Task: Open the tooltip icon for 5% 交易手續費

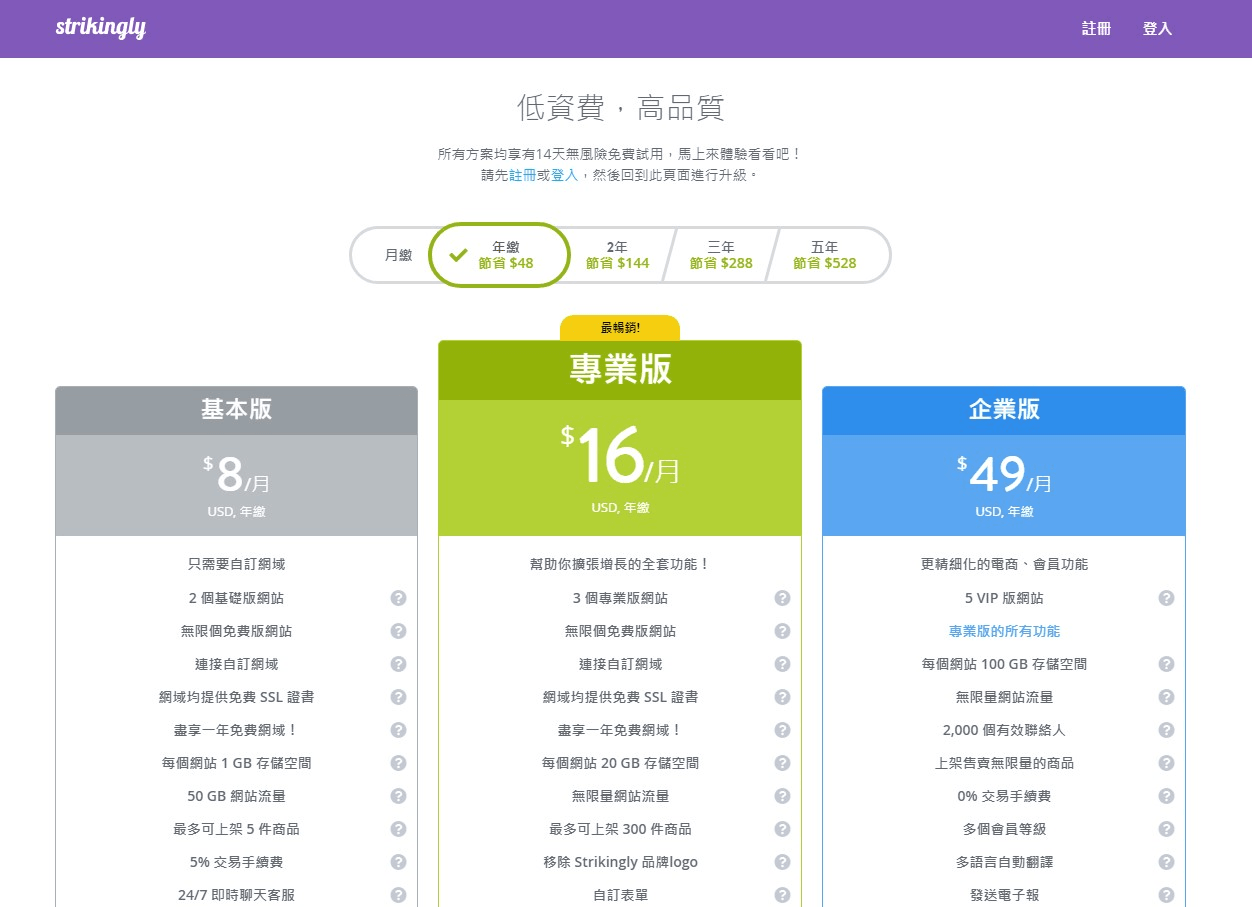Action: 398,862
